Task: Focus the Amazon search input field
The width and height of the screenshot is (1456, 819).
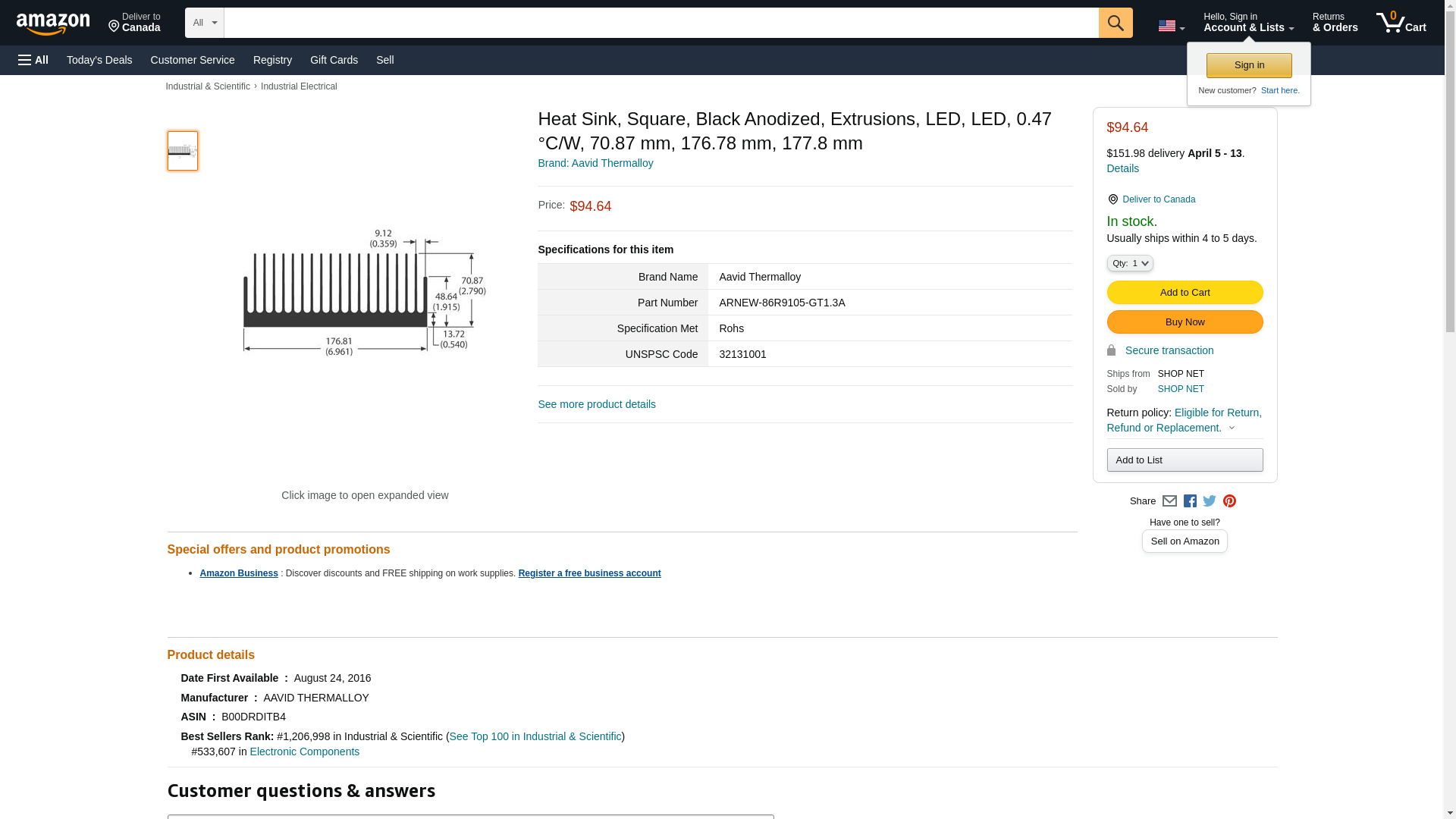Action: 660,23
